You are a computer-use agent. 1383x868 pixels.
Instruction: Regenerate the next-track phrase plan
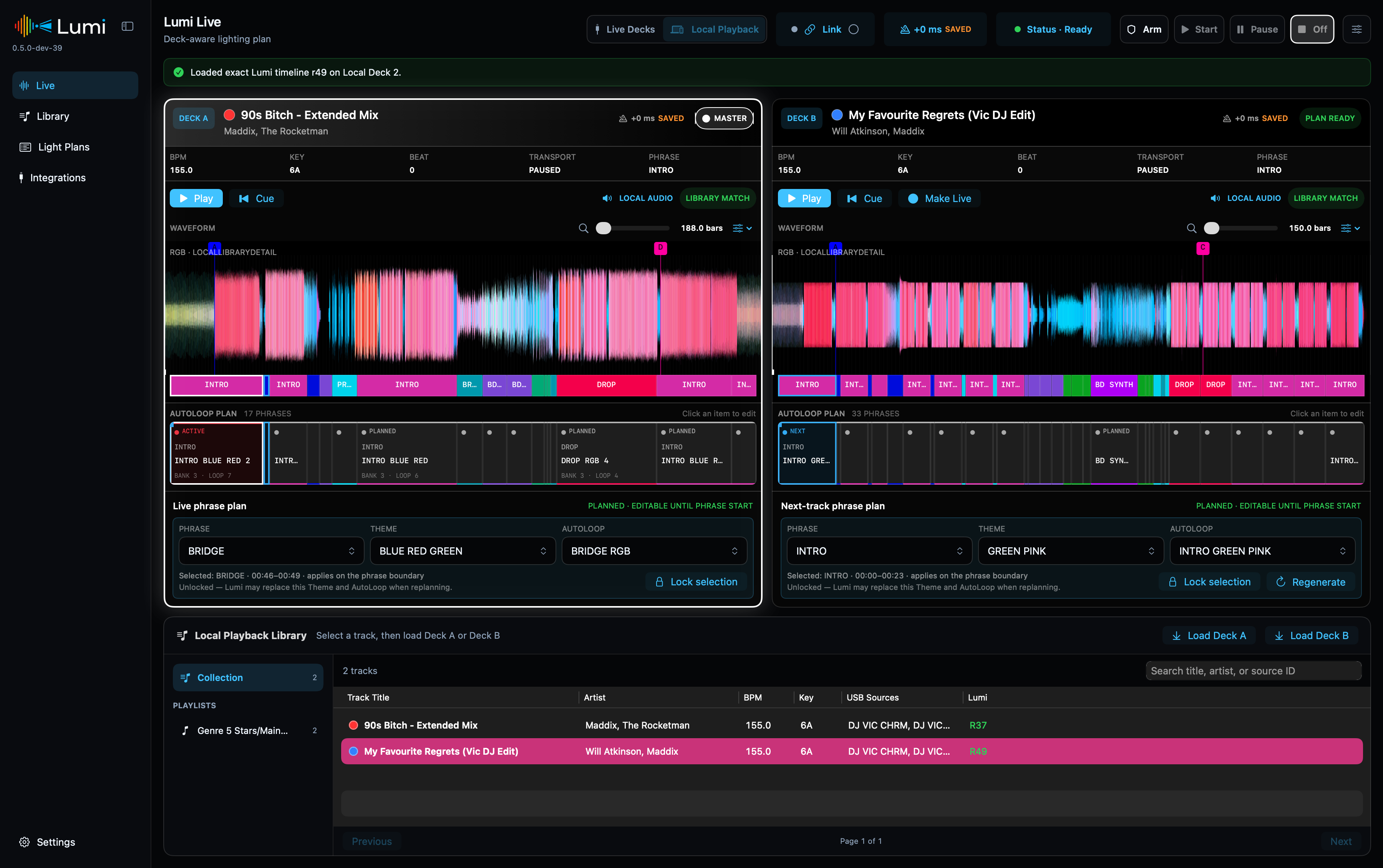click(x=1310, y=581)
